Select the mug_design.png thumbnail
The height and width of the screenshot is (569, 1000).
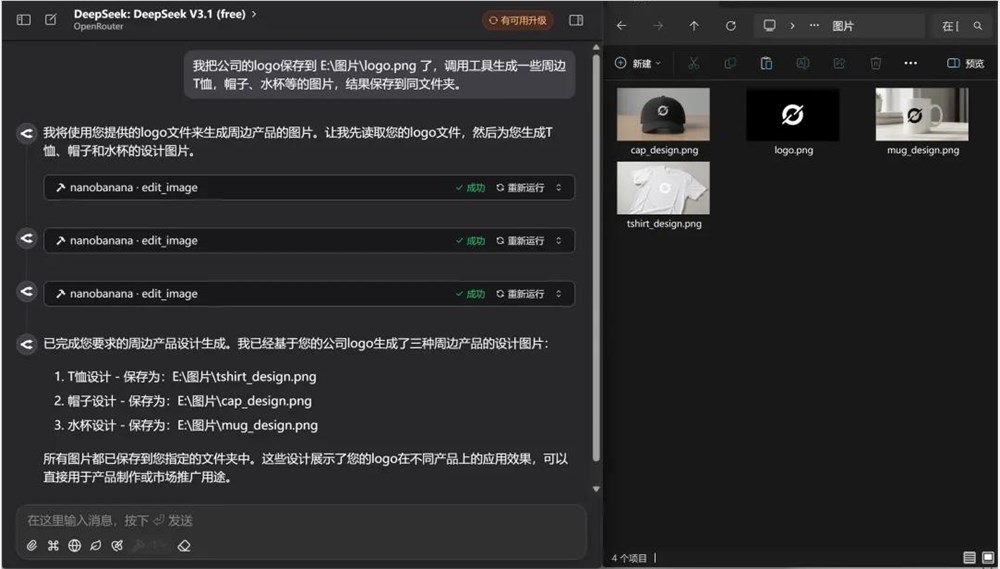(922, 114)
